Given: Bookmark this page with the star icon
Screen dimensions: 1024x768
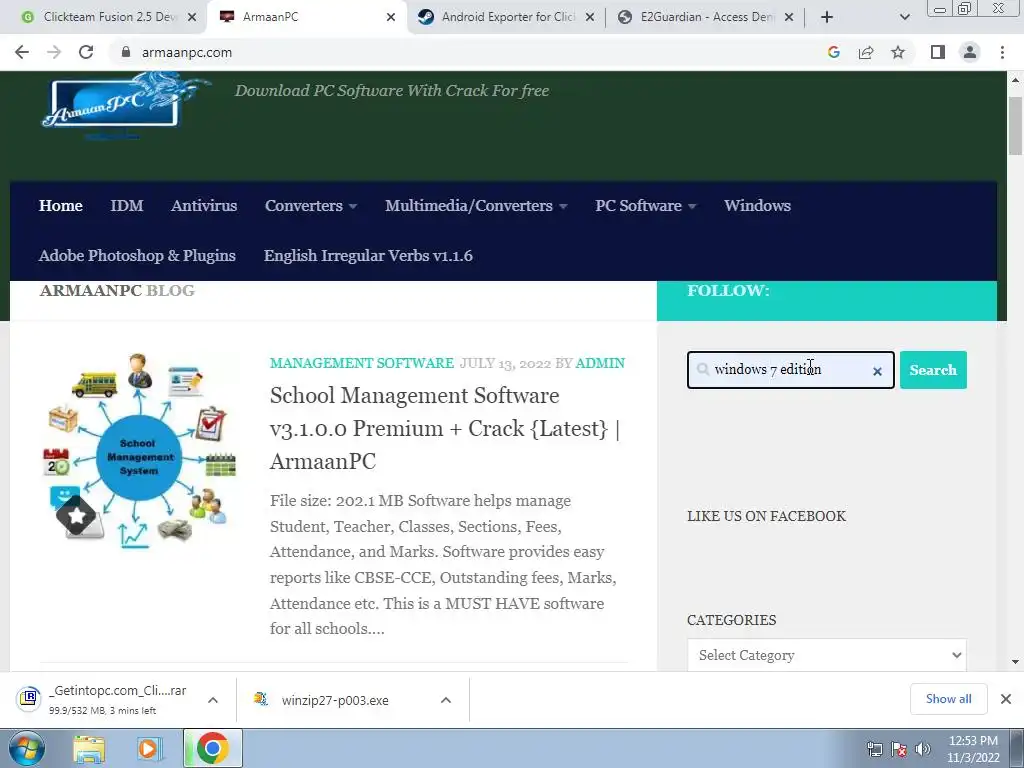Looking at the screenshot, I should click(898, 52).
